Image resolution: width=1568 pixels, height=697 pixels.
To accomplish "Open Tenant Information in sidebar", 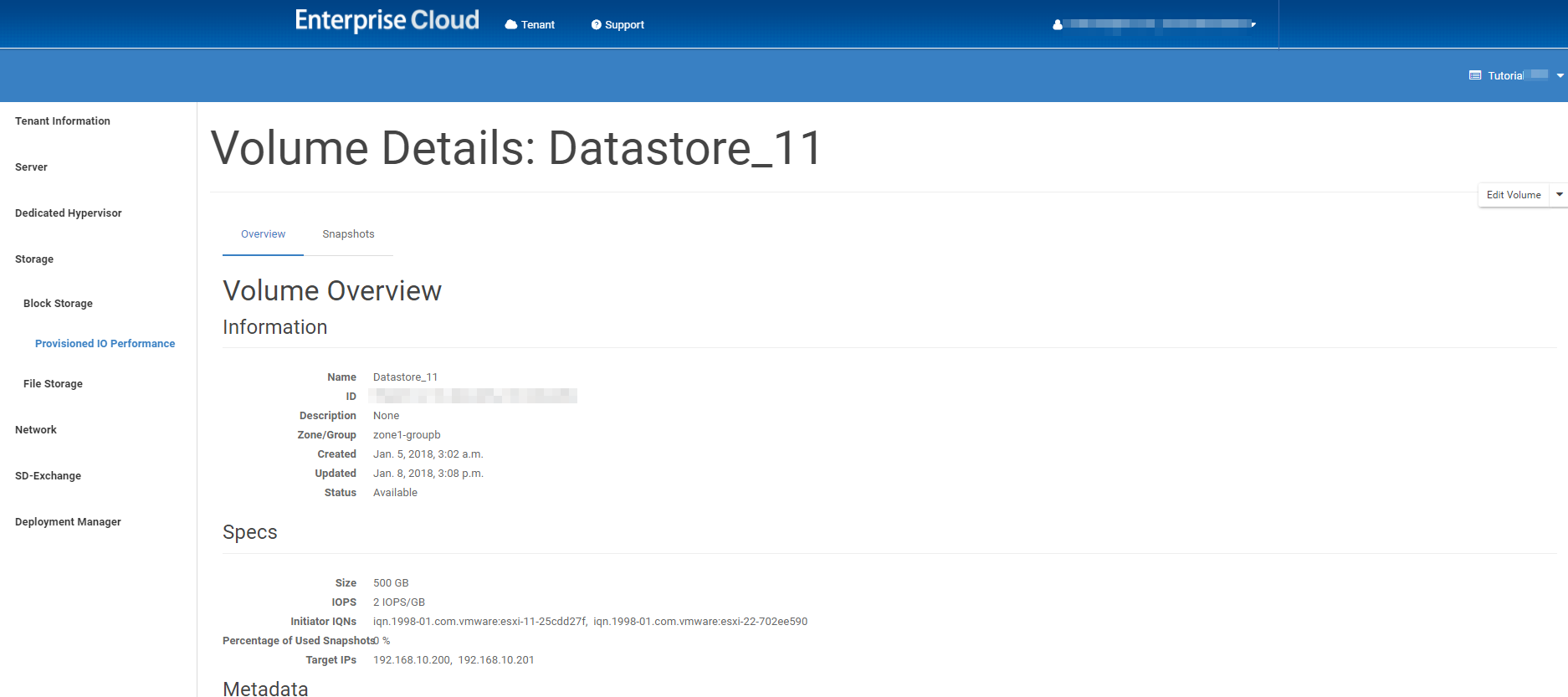I will coord(63,121).
